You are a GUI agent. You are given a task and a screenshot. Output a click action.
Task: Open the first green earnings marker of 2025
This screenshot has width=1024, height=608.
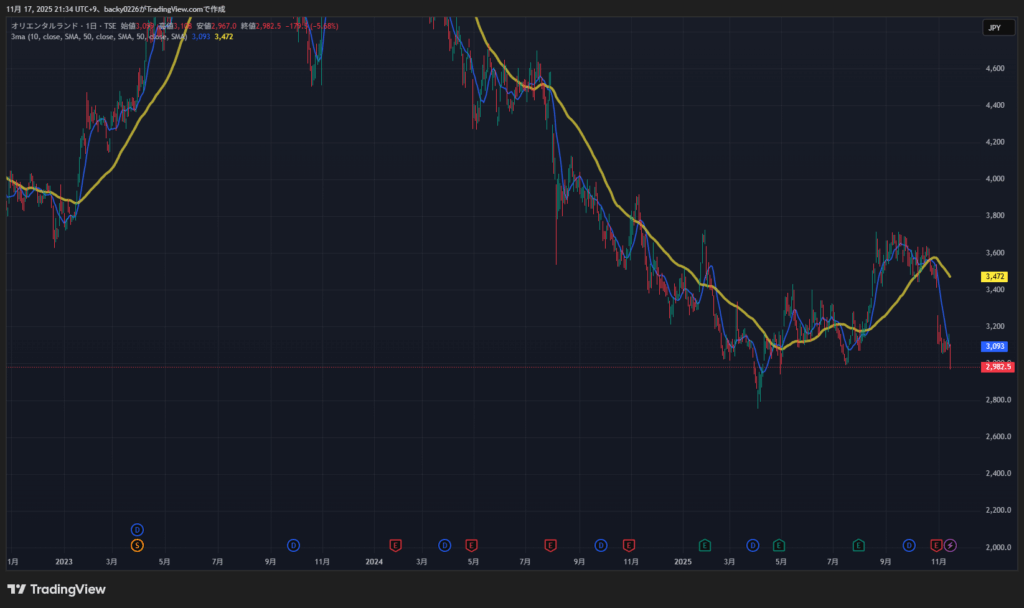tap(705, 545)
